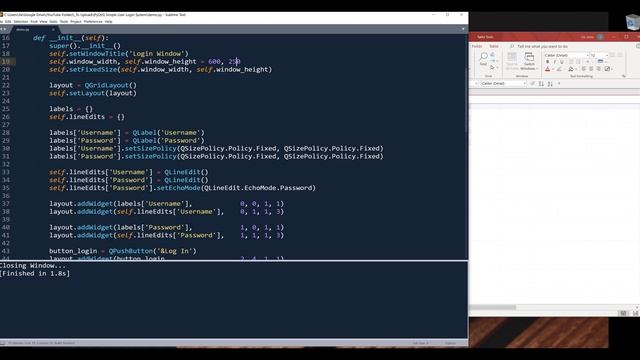Click line number 19 in the gutter
Screen dimensions: 640x360
pyautogui.click(x=6, y=62)
